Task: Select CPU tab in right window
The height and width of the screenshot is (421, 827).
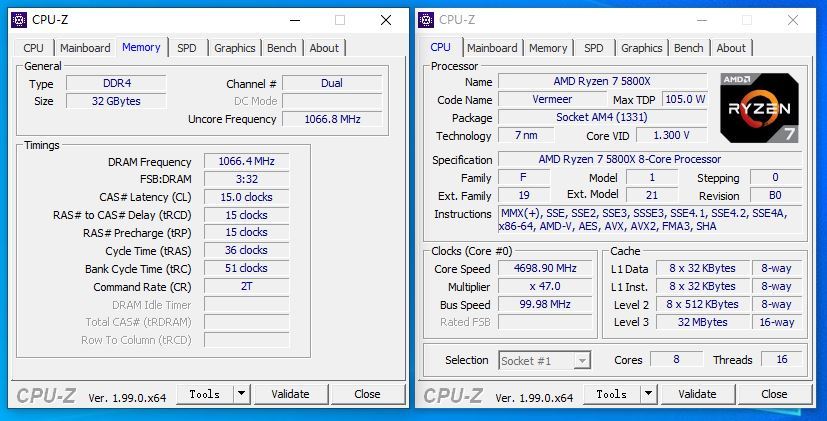Action: [x=440, y=47]
